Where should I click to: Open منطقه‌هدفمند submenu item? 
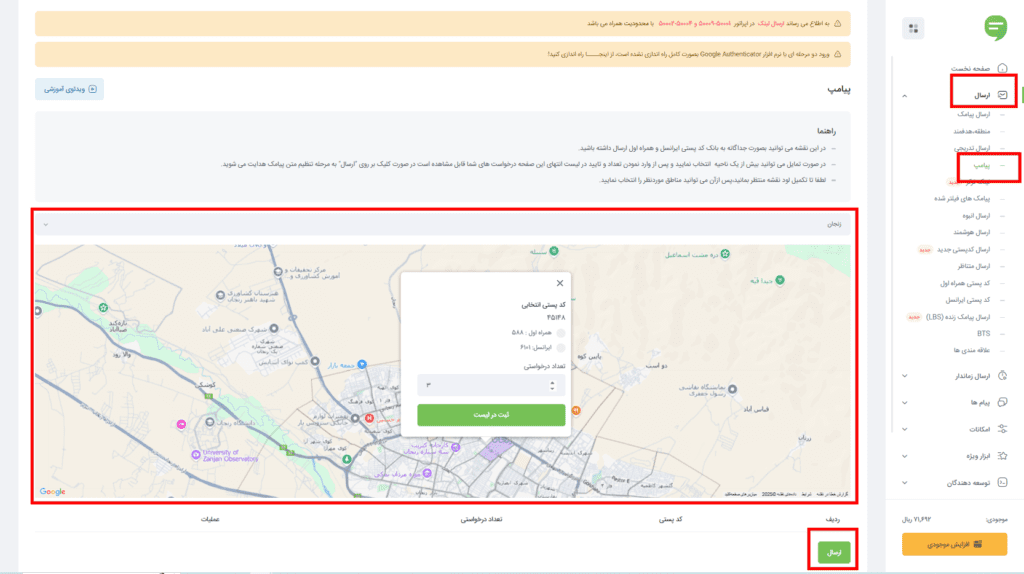pos(971,131)
